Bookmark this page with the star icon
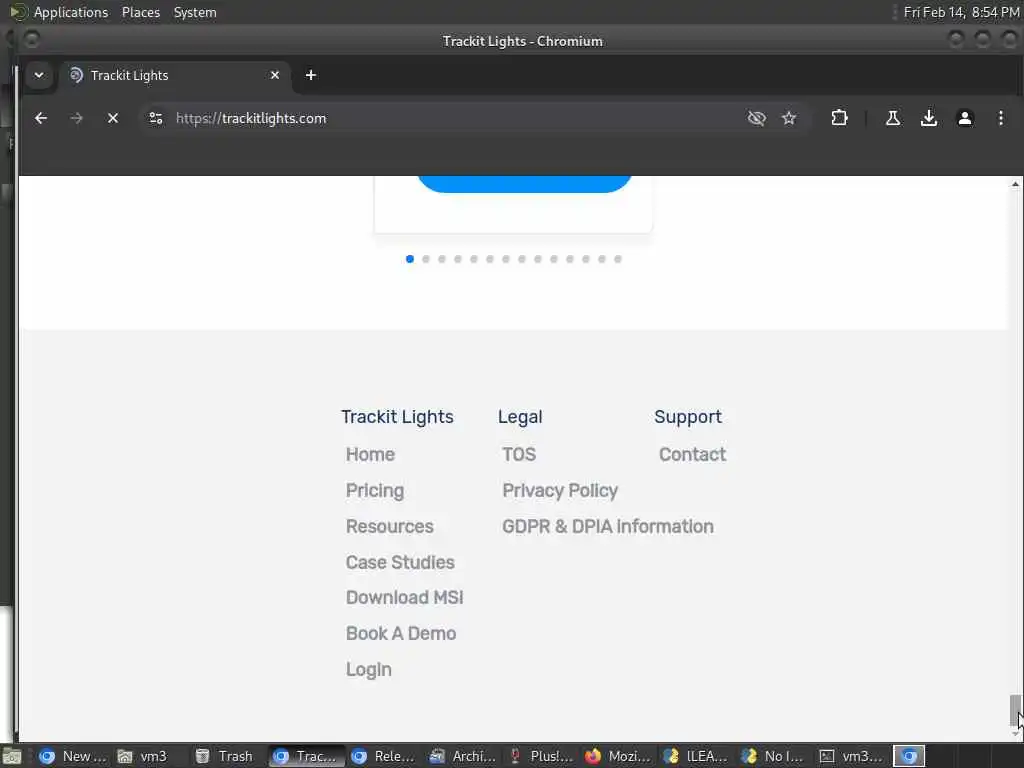The width and height of the screenshot is (1024, 768). point(789,118)
